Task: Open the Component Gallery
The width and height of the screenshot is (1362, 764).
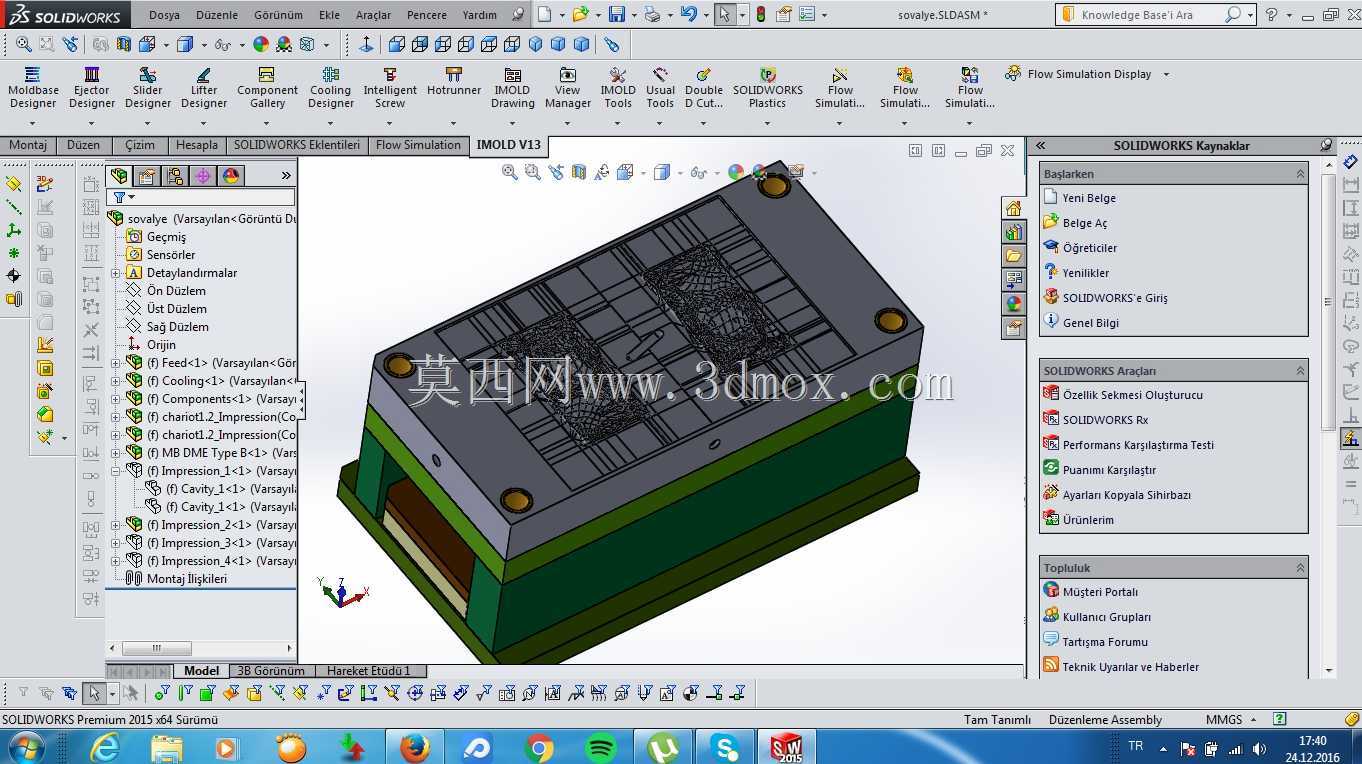Action: click(x=267, y=88)
